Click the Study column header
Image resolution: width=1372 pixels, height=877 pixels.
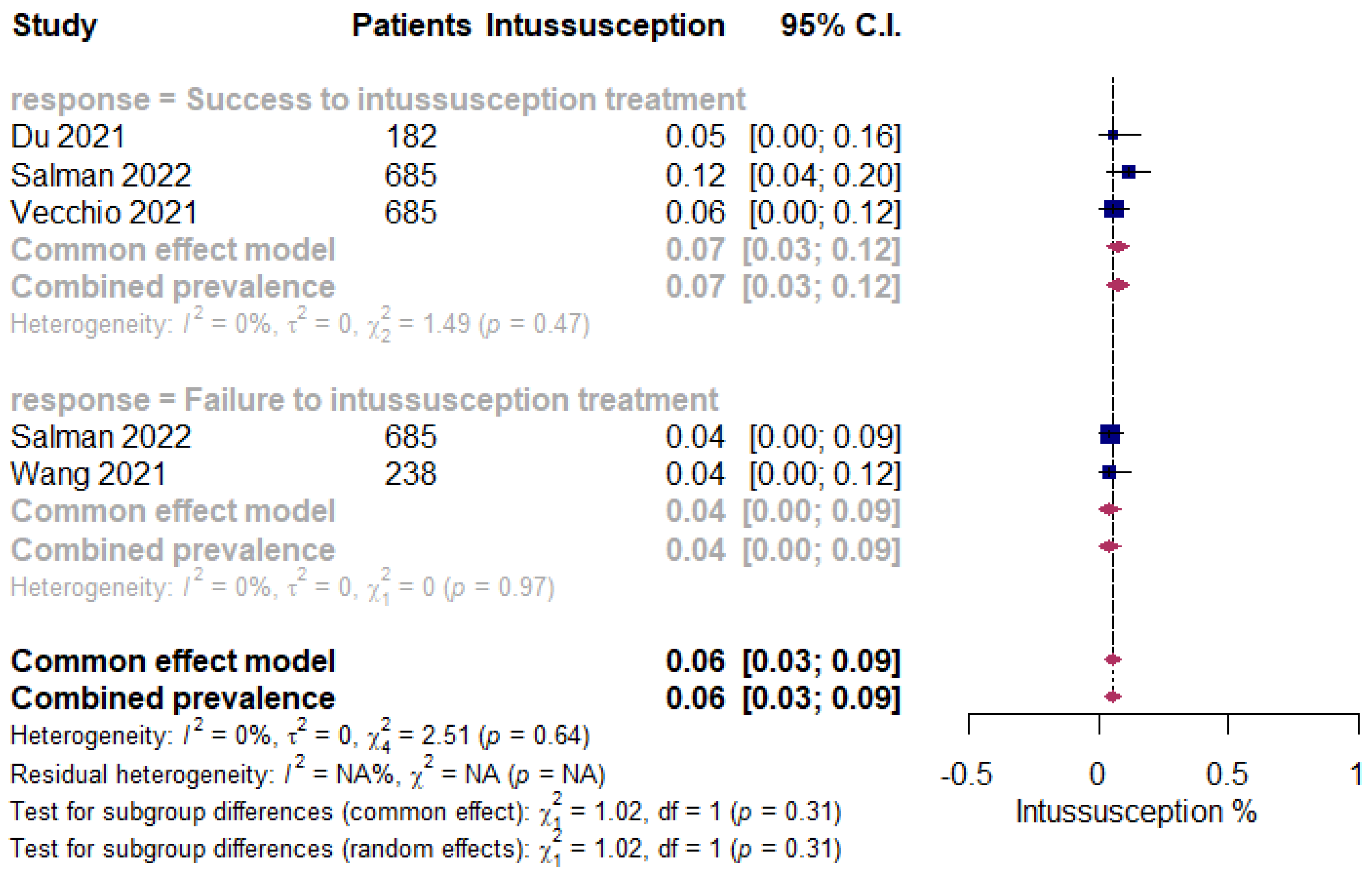pos(55,26)
